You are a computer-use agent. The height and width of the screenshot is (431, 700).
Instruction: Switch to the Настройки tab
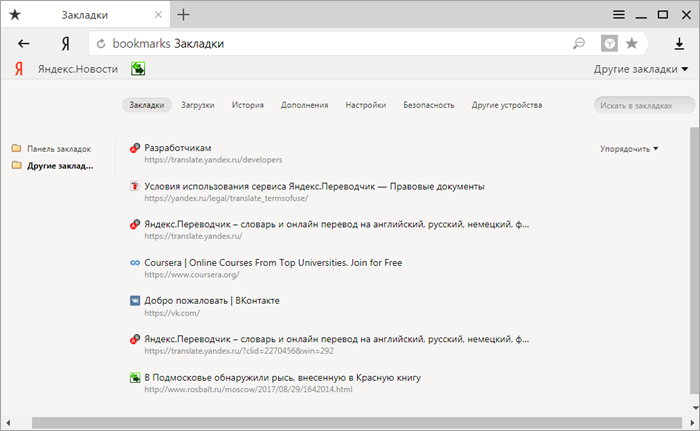coord(366,105)
